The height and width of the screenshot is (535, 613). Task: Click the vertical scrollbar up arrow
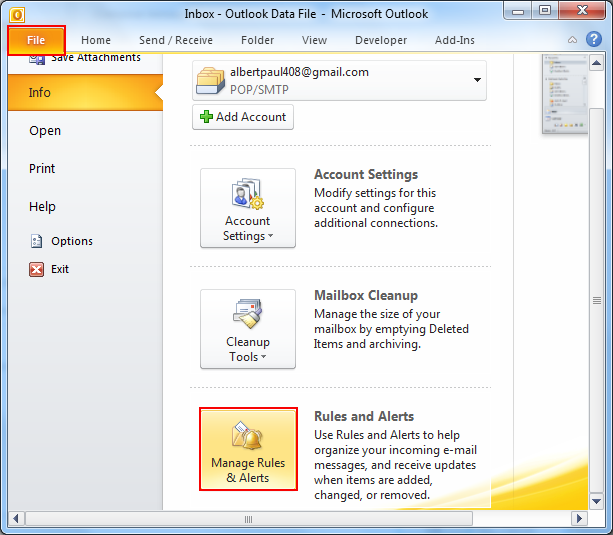[x=596, y=63]
